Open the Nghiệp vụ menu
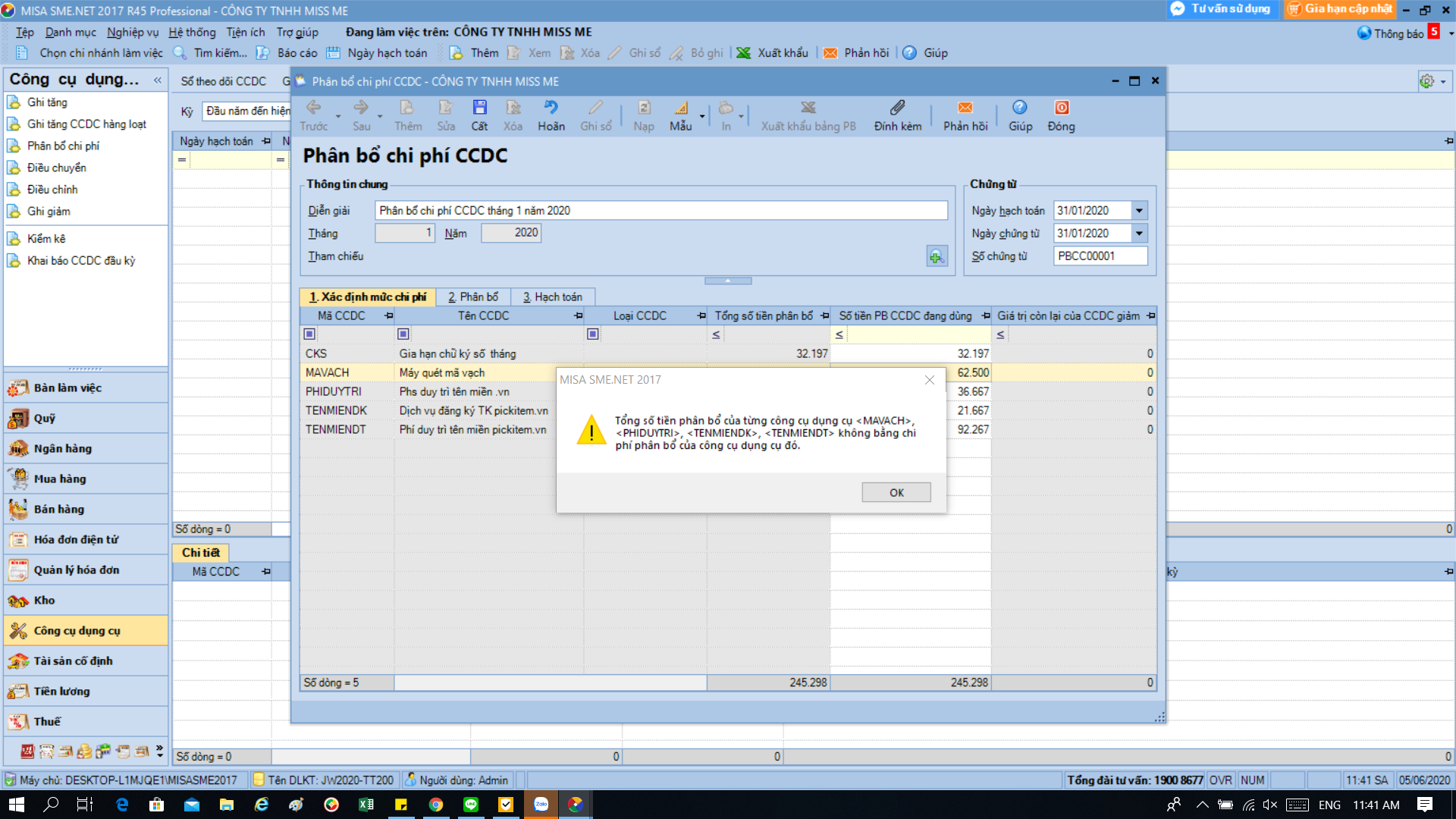This screenshot has width=1456, height=819. 133,32
